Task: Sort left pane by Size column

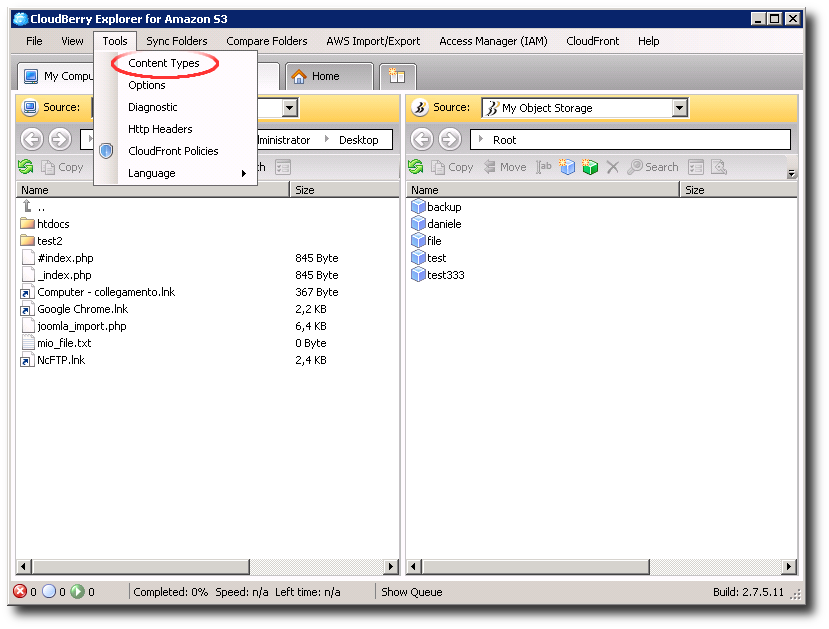Action: coord(344,190)
